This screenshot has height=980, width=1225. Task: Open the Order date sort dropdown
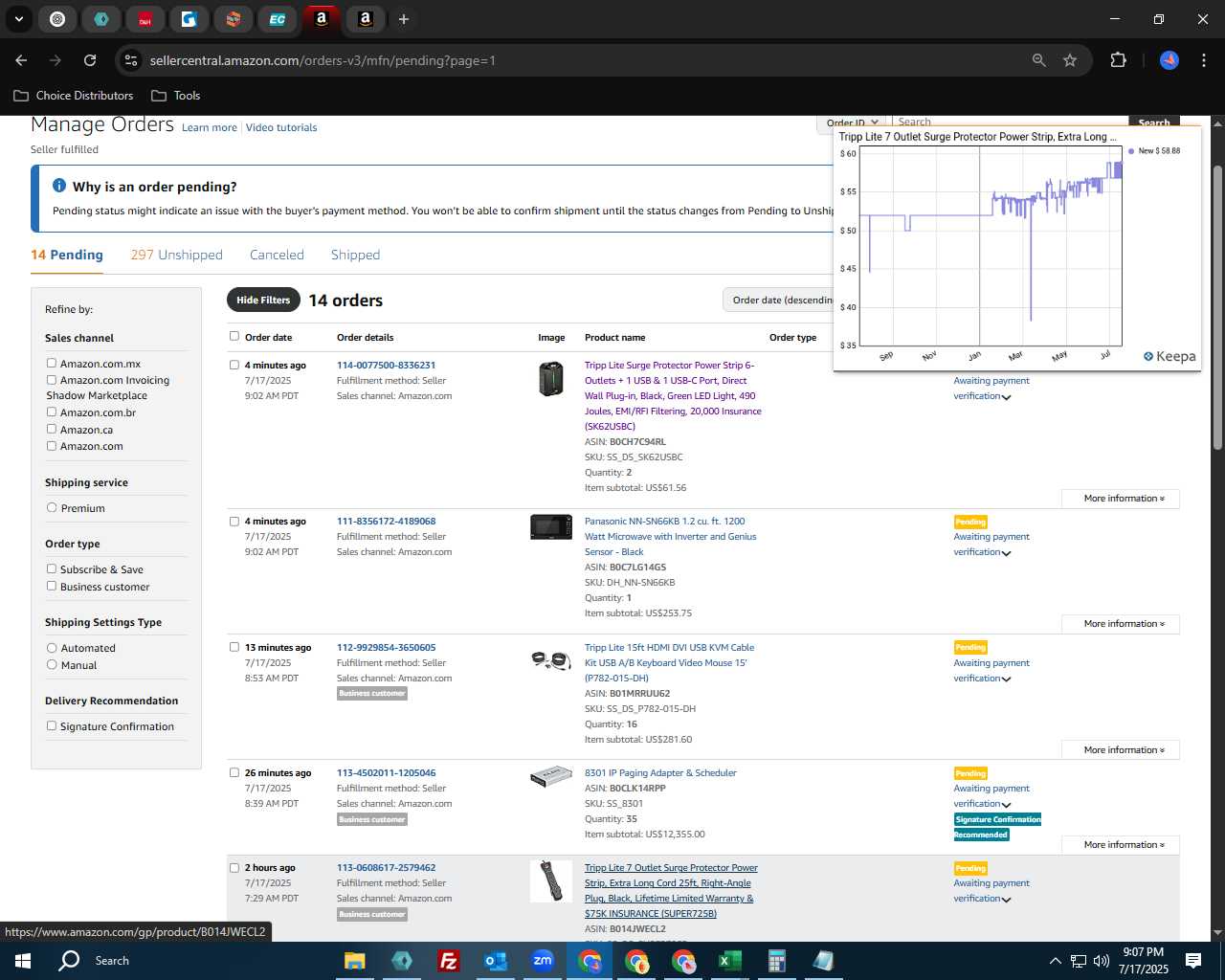point(778,300)
